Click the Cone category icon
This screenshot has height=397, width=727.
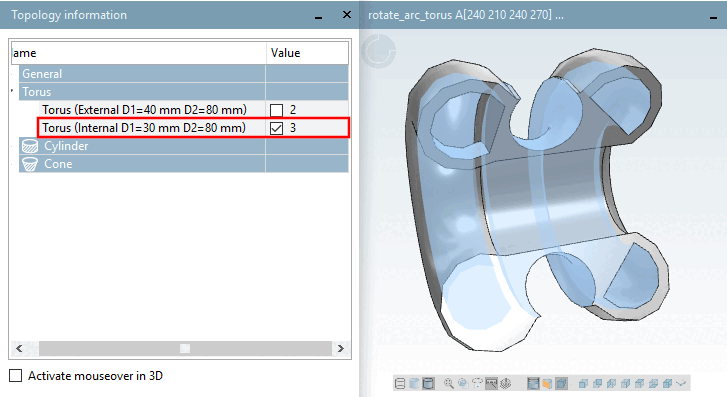click(x=30, y=164)
